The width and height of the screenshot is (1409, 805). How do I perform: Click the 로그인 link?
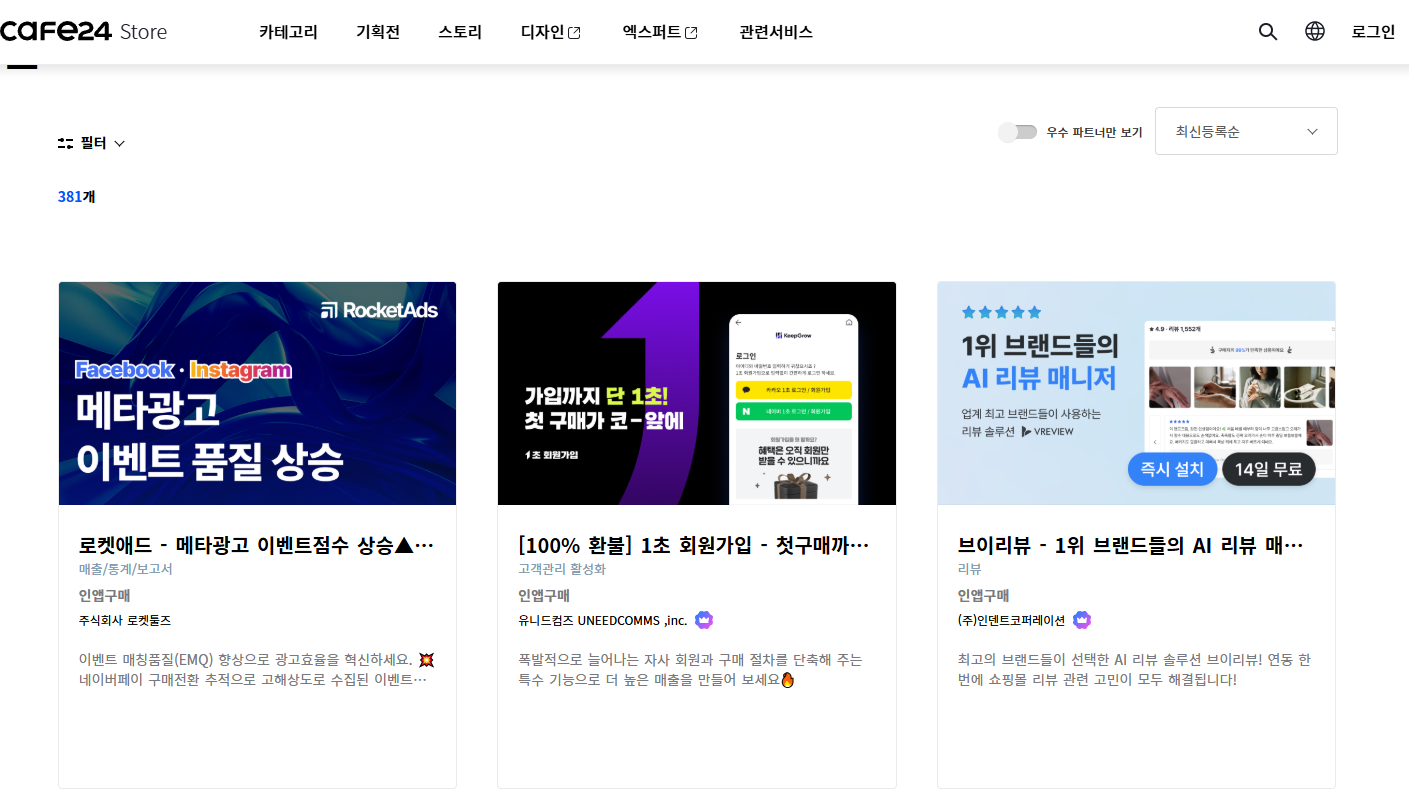pyautogui.click(x=1373, y=31)
